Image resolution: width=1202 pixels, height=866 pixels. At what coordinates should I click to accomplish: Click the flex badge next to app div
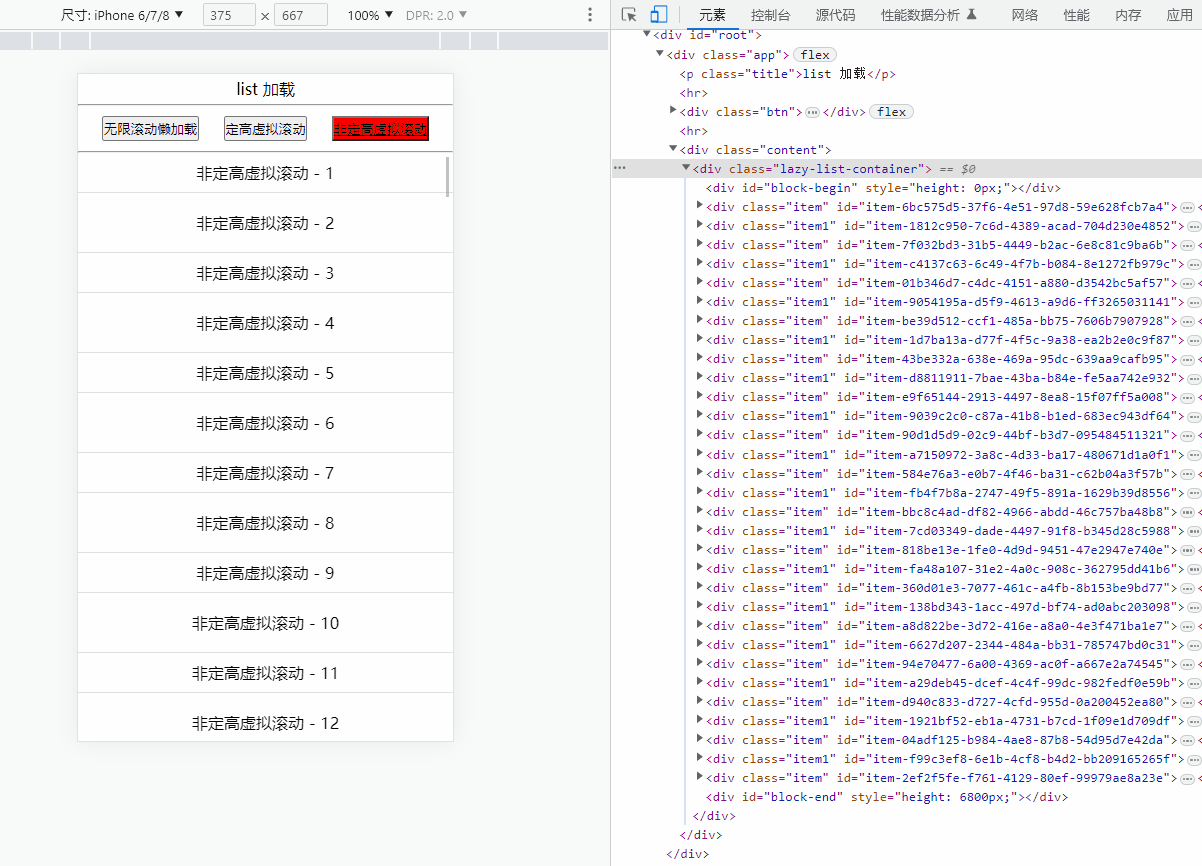pos(815,55)
